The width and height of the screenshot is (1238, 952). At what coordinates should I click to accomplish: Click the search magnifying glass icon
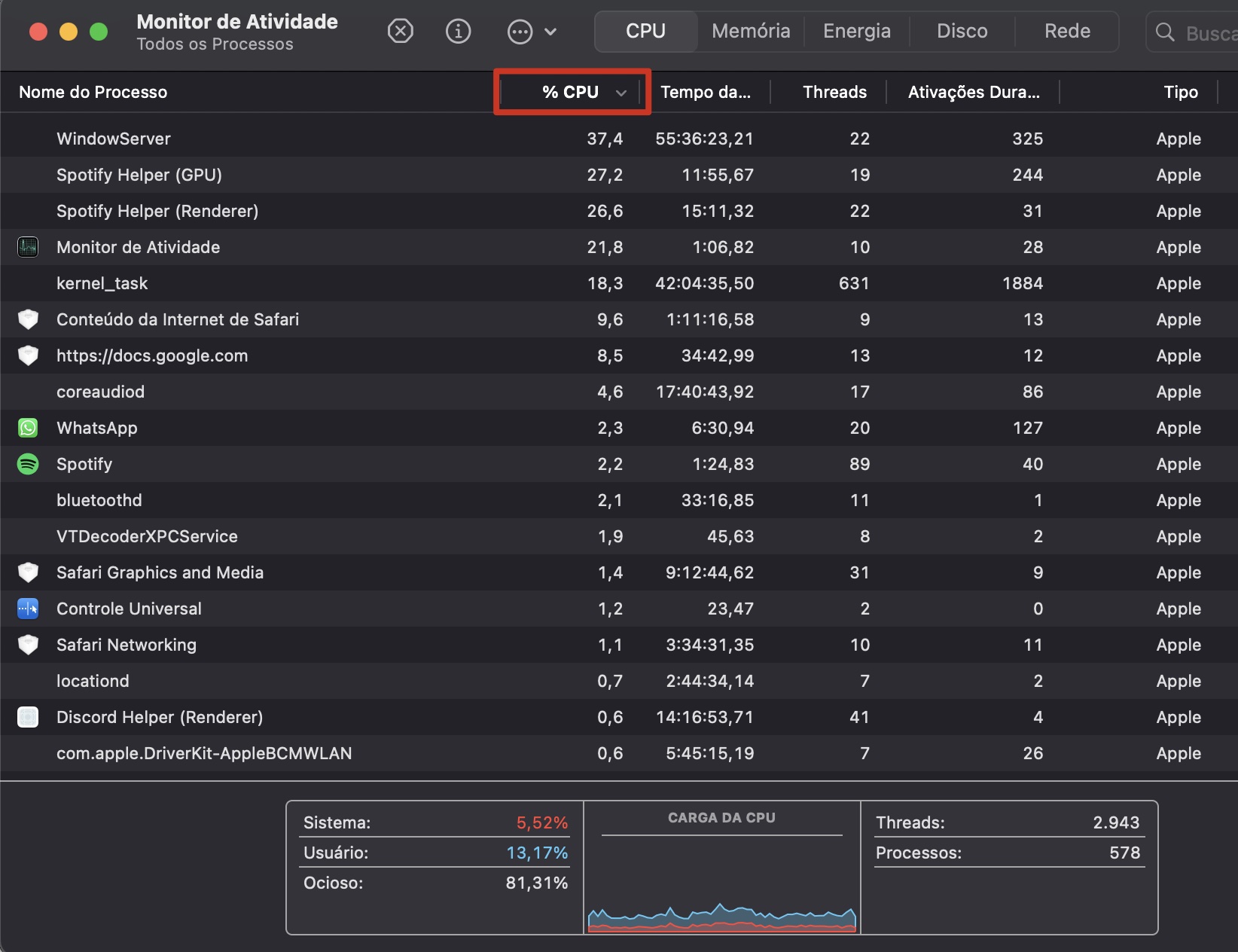coord(1164,32)
